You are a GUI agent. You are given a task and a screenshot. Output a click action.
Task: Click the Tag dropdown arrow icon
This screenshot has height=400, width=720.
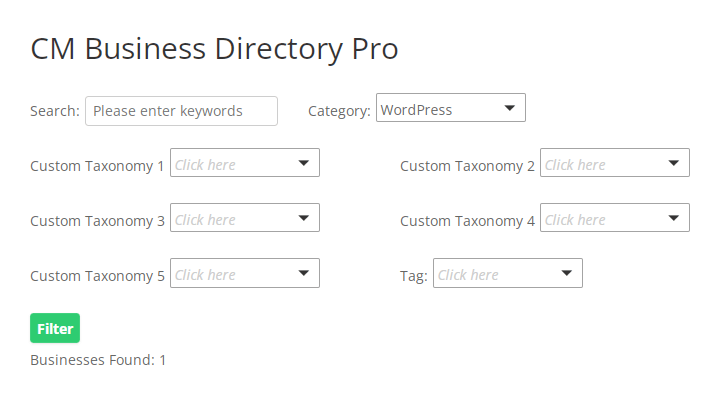click(x=566, y=273)
